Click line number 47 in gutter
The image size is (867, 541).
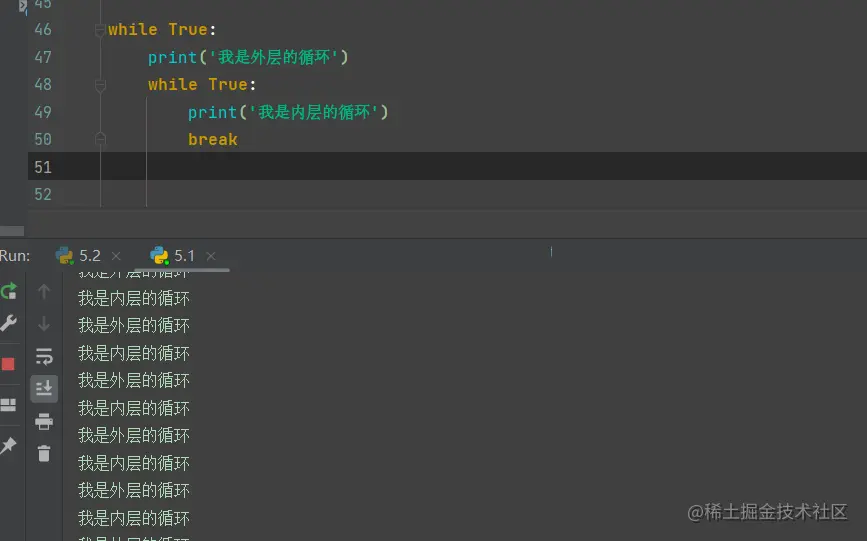(43, 57)
